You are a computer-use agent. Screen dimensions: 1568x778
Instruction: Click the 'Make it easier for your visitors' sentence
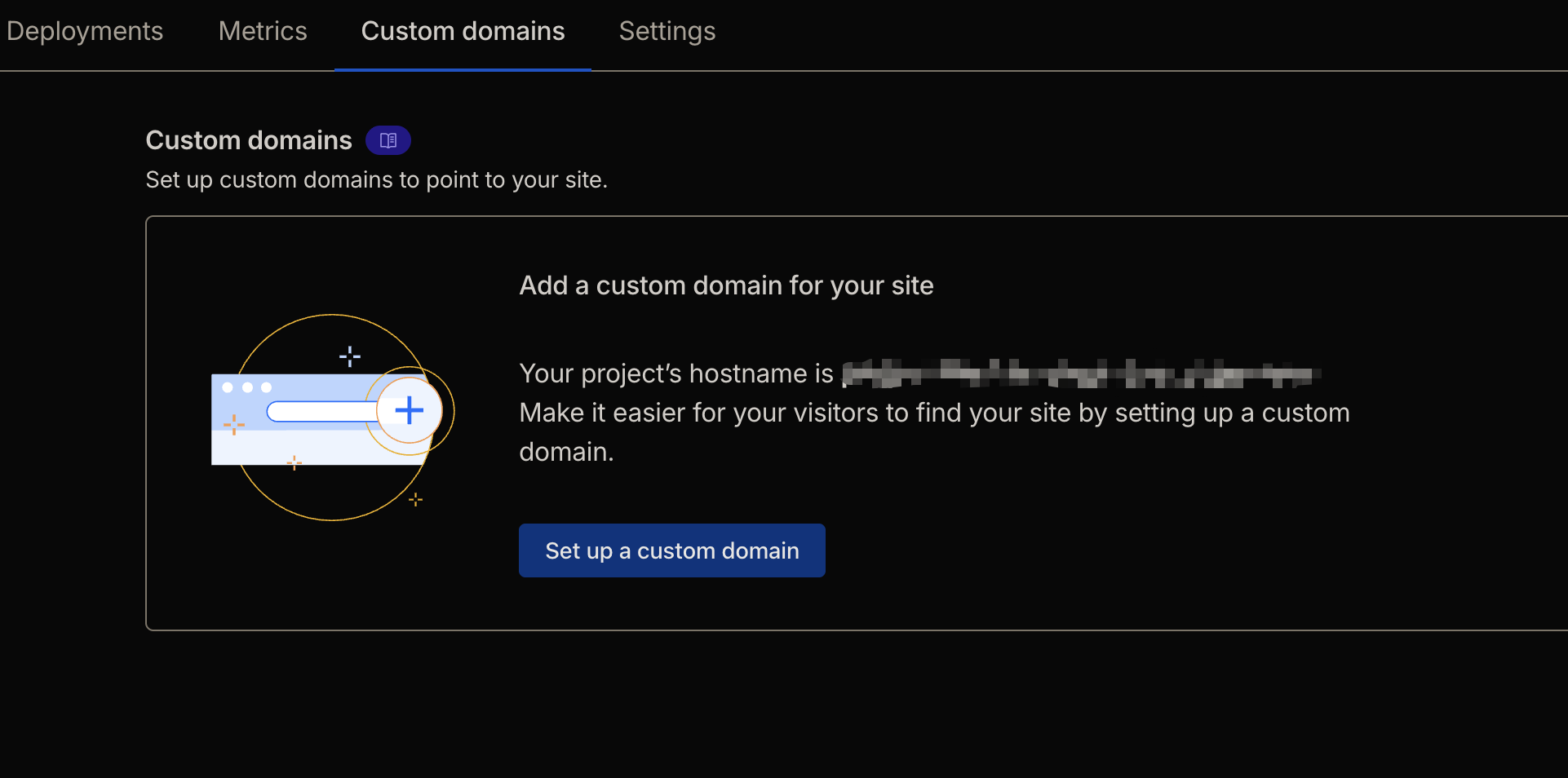pos(934,413)
